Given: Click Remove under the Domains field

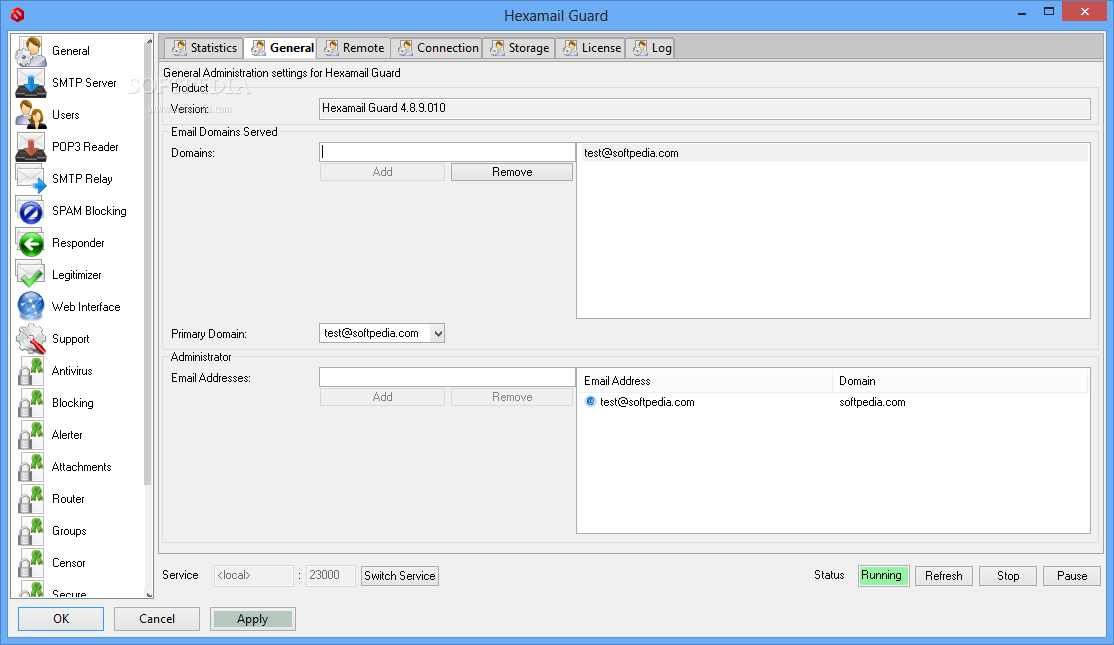Looking at the screenshot, I should [512, 172].
